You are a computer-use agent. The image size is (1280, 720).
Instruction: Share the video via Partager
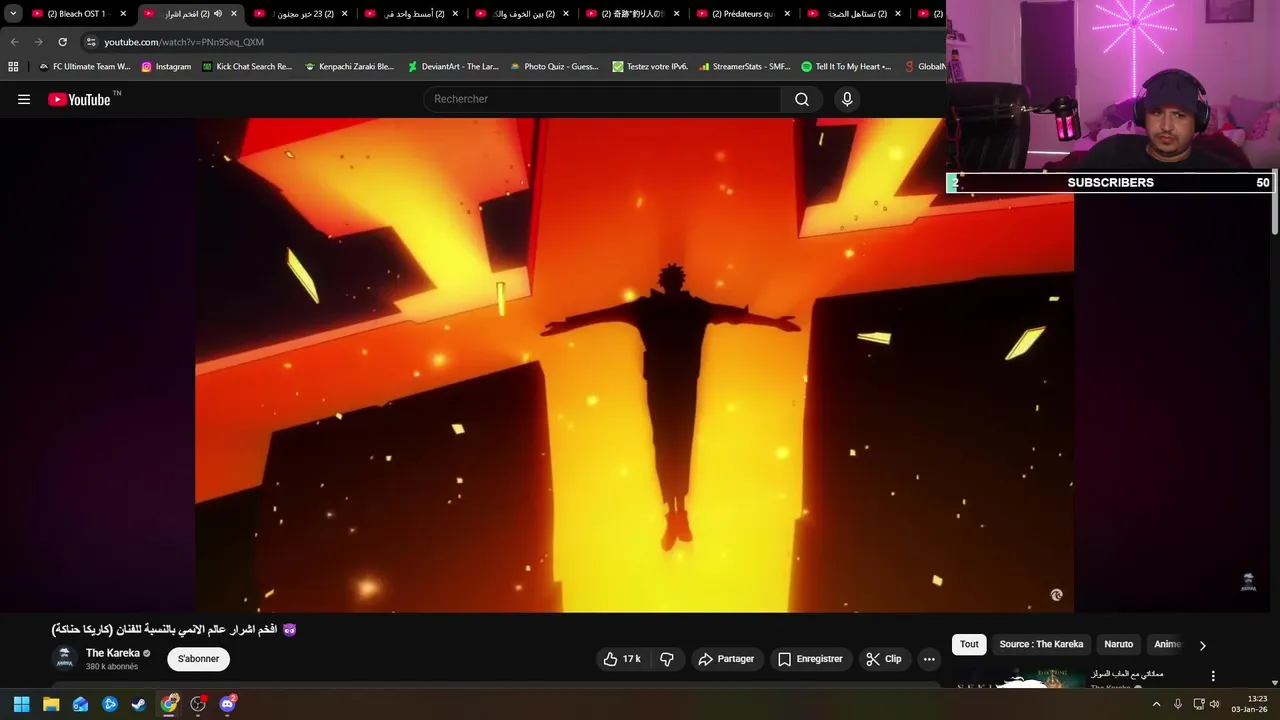[x=727, y=659]
